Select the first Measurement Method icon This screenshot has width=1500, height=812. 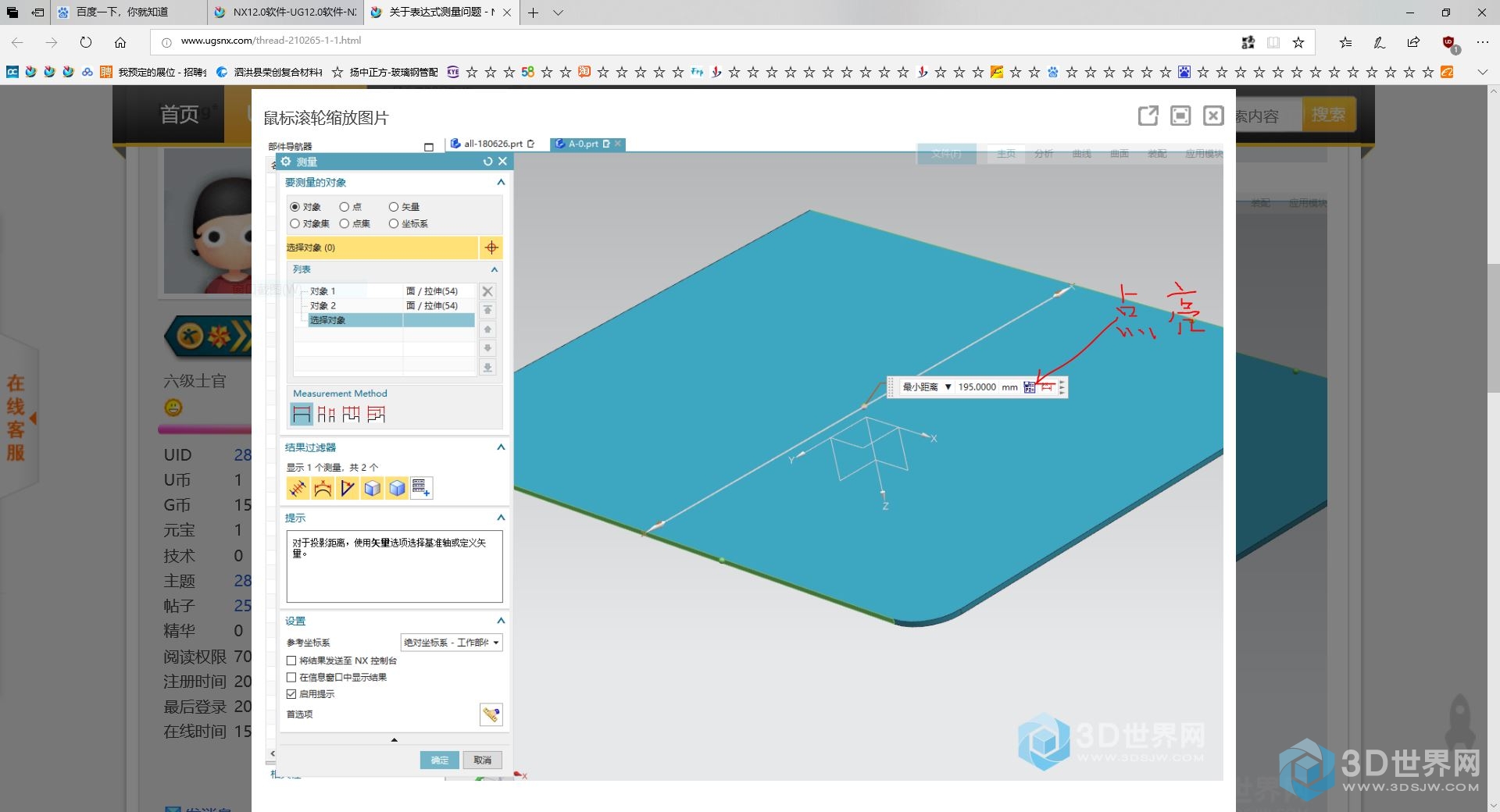[302, 414]
